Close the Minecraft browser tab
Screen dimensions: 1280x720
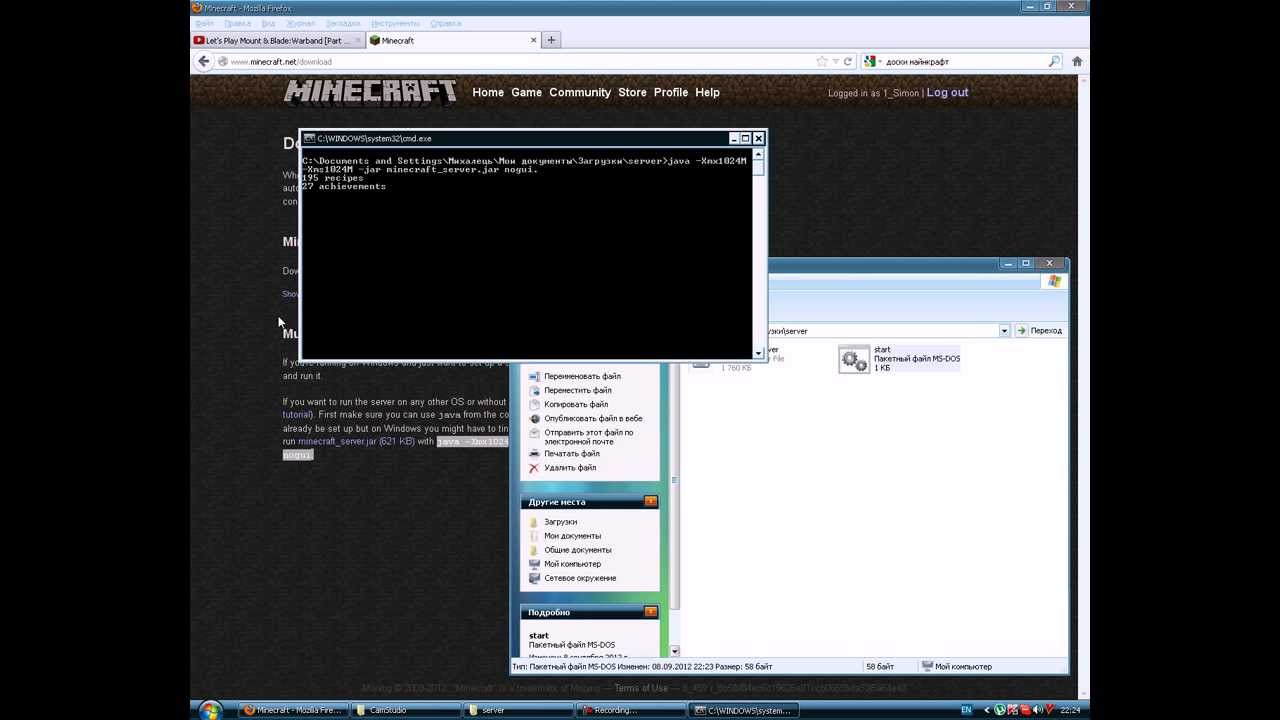click(533, 40)
